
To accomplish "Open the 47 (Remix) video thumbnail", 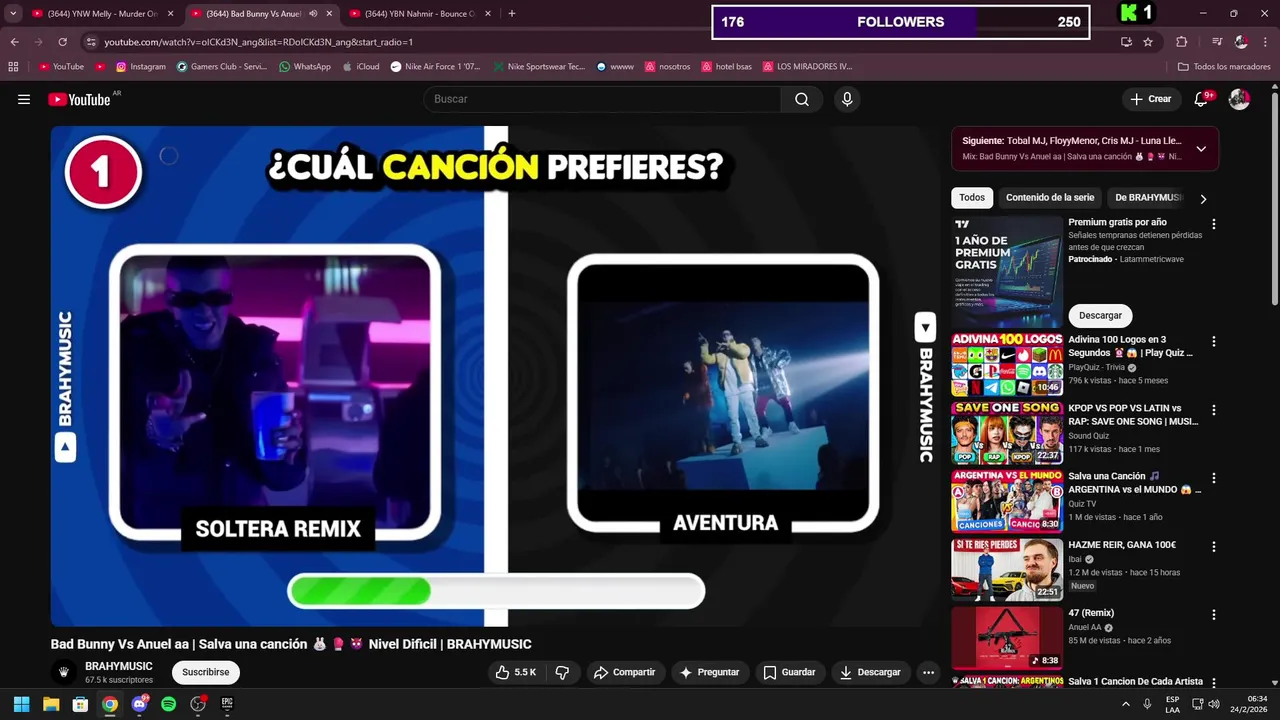I will (1007, 638).
